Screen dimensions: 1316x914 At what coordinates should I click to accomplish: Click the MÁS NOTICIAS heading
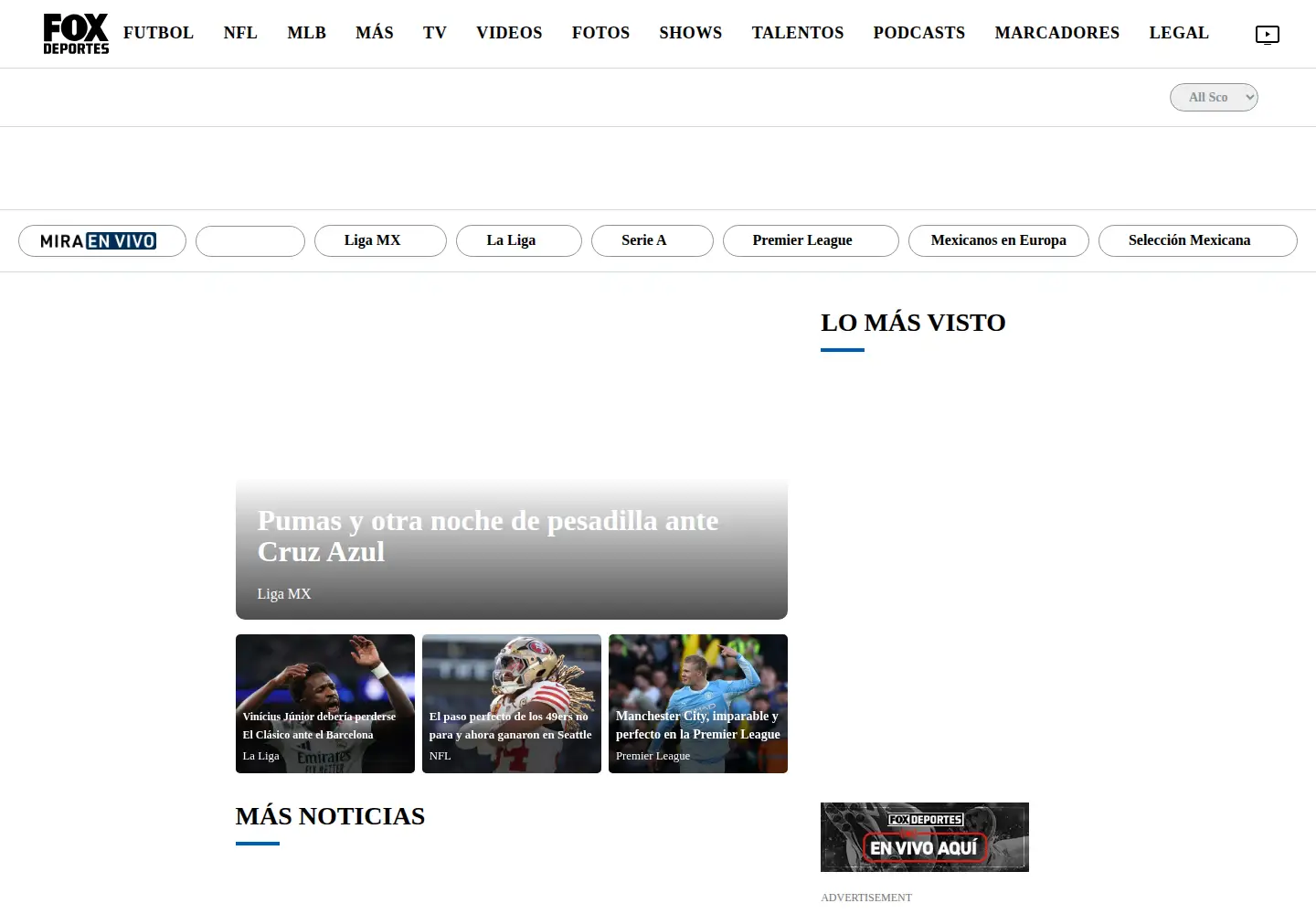coord(330,816)
